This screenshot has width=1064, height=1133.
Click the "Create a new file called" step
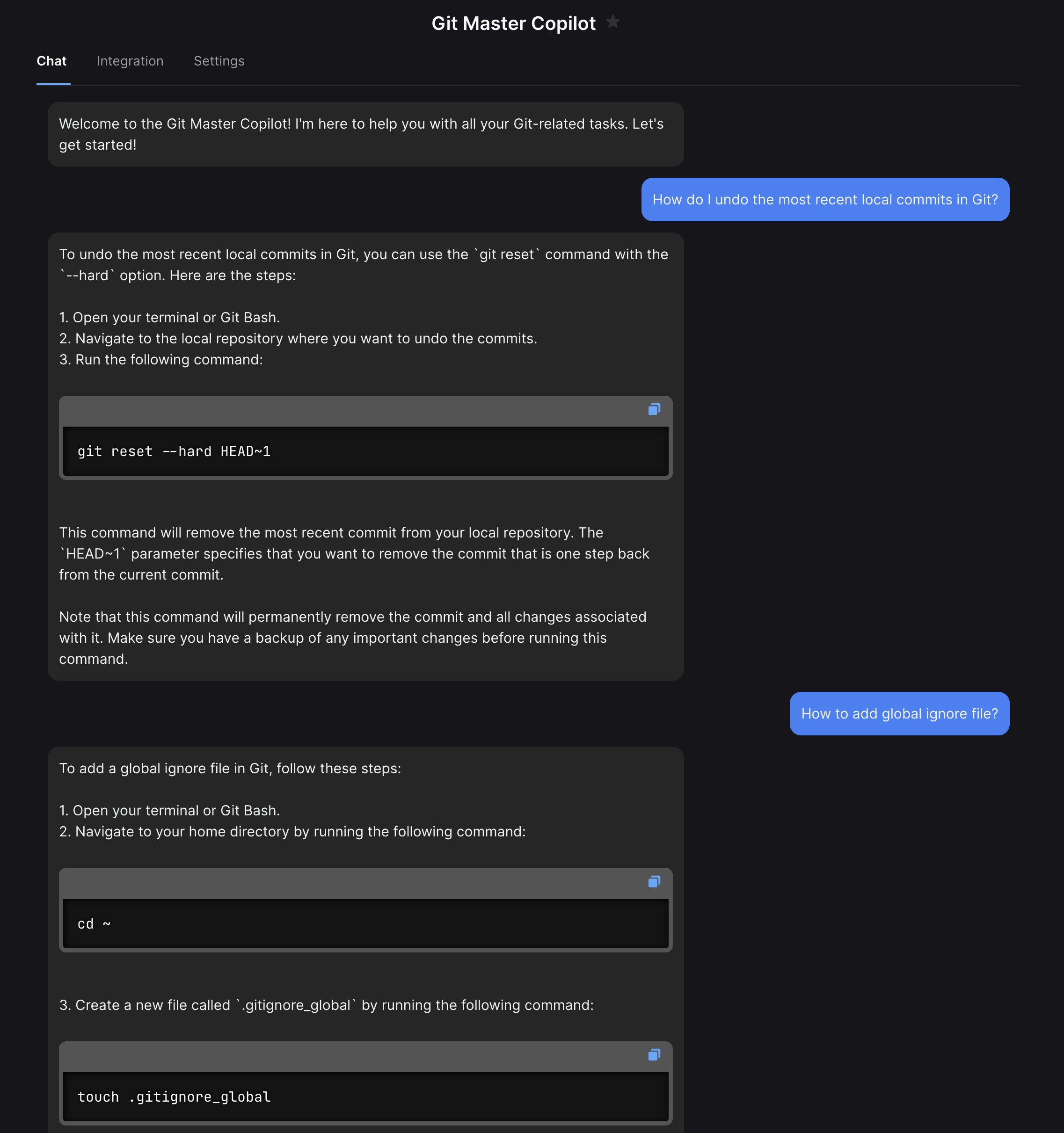click(x=326, y=1005)
